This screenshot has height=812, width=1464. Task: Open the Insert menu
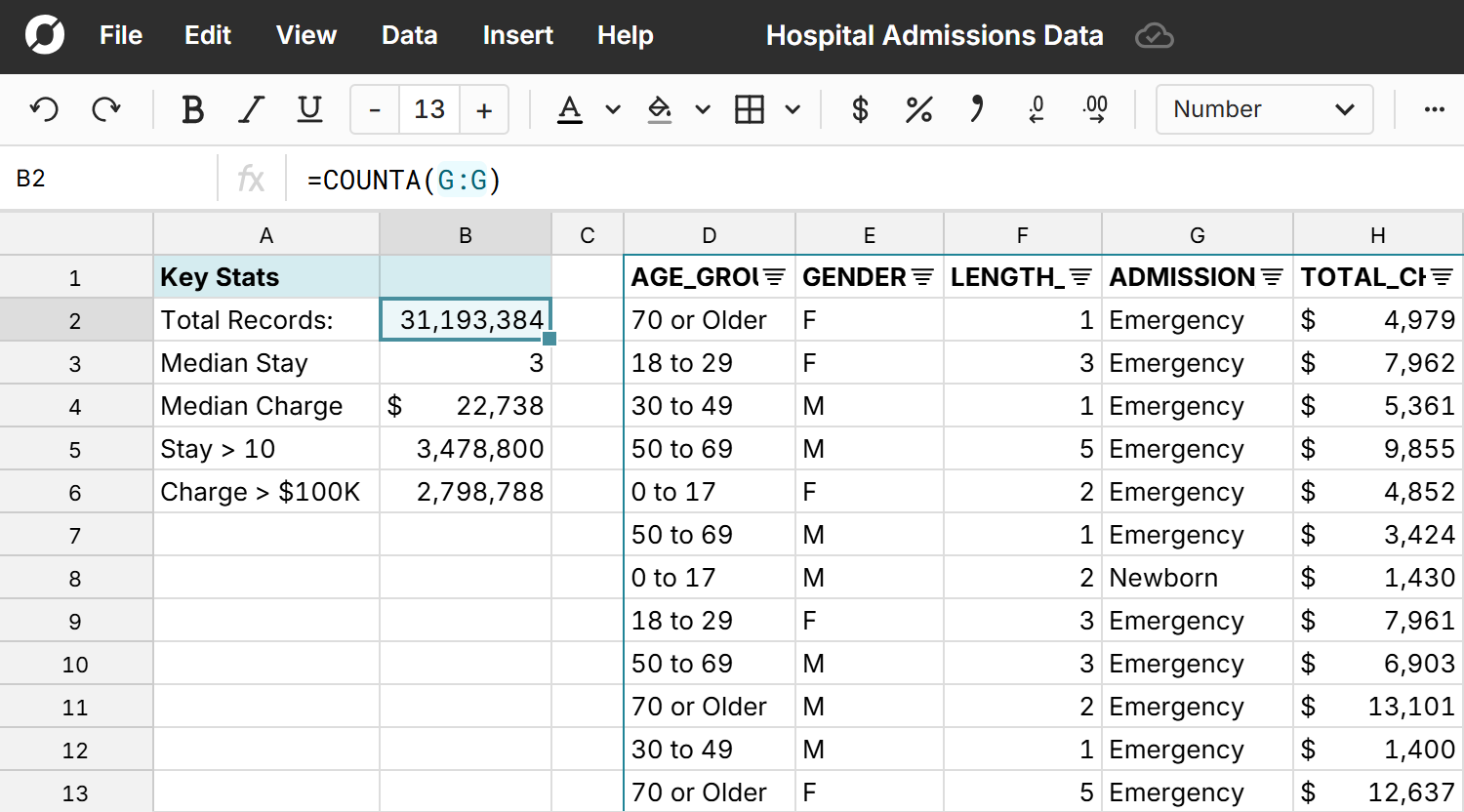[517, 35]
